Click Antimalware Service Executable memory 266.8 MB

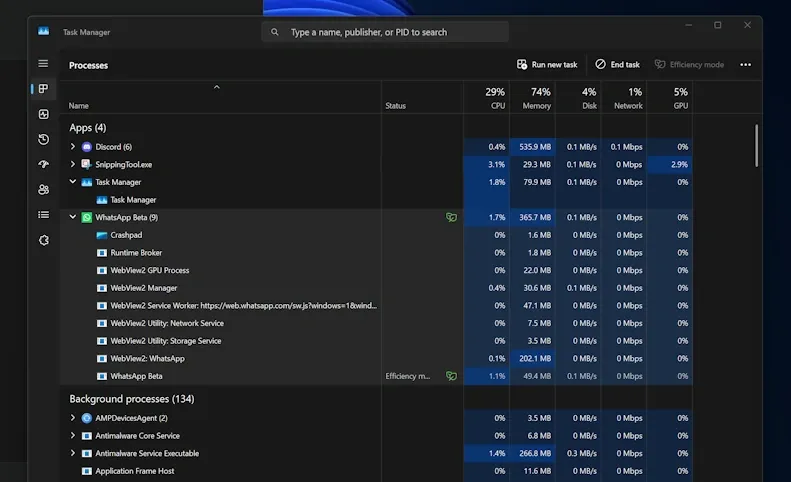(x=535, y=454)
